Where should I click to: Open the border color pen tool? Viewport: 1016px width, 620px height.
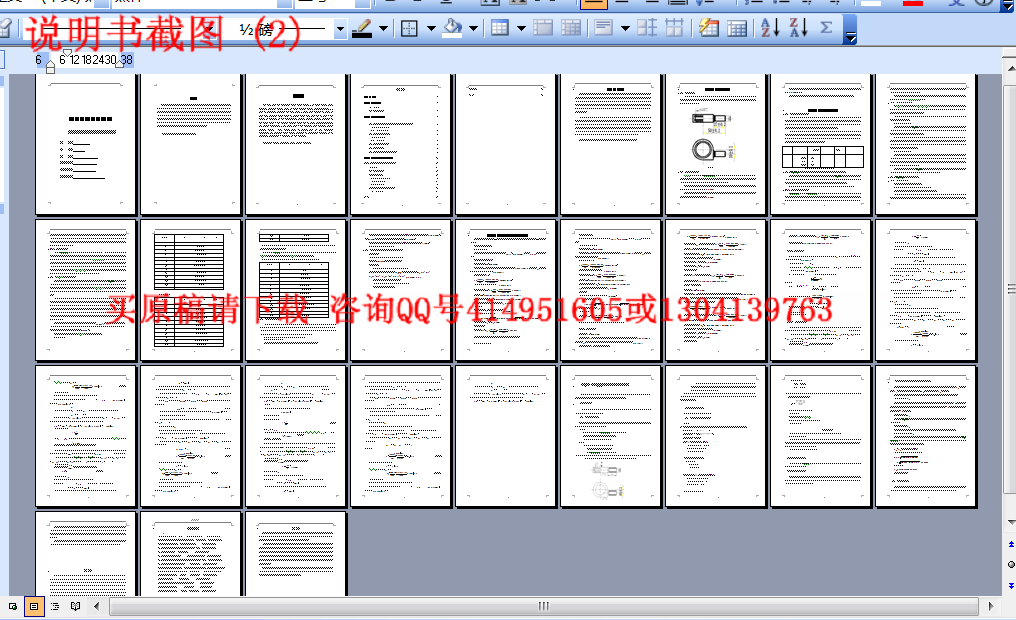(362, 29)
